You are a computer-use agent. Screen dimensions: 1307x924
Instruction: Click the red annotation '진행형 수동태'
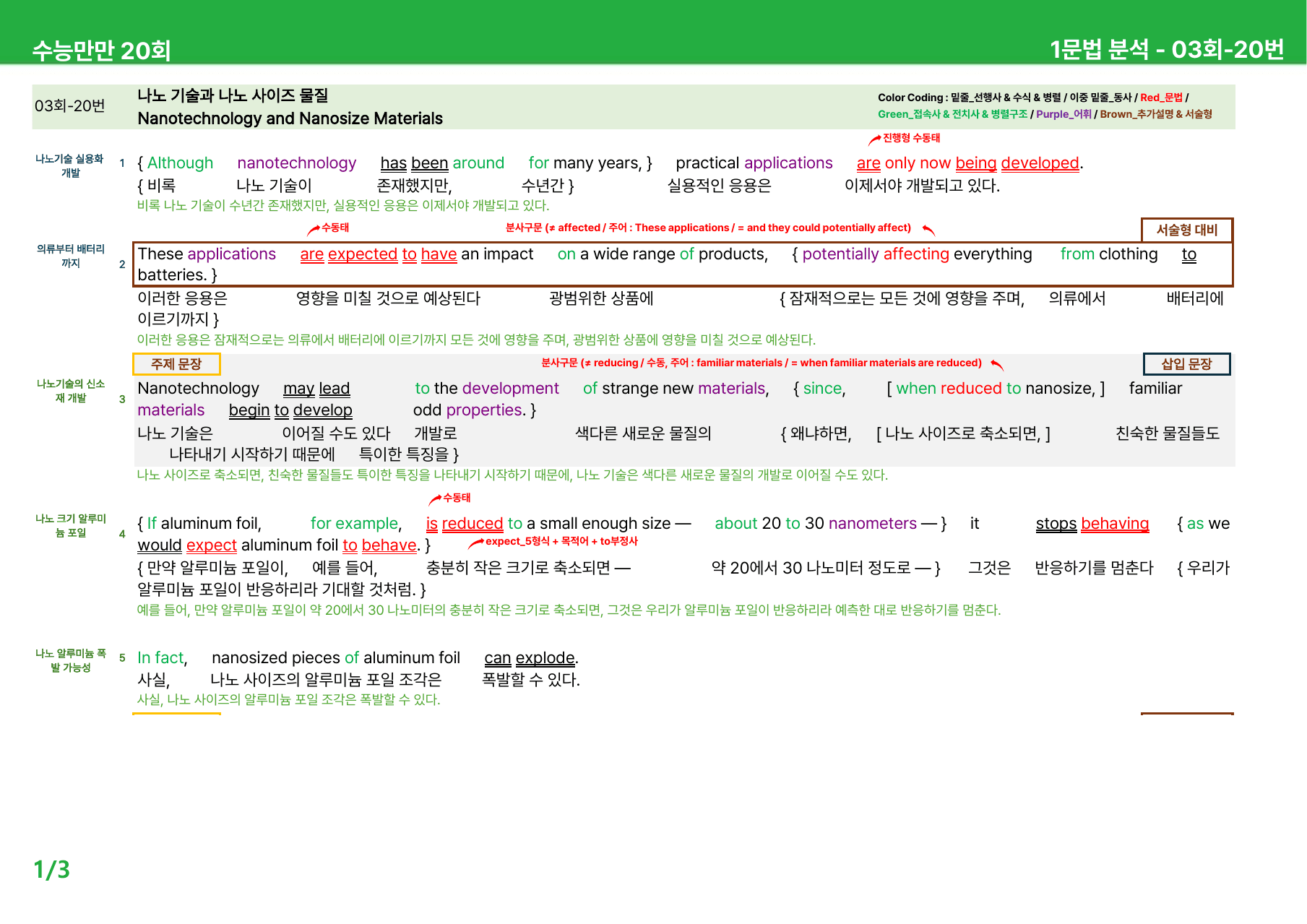pos(911,138)
